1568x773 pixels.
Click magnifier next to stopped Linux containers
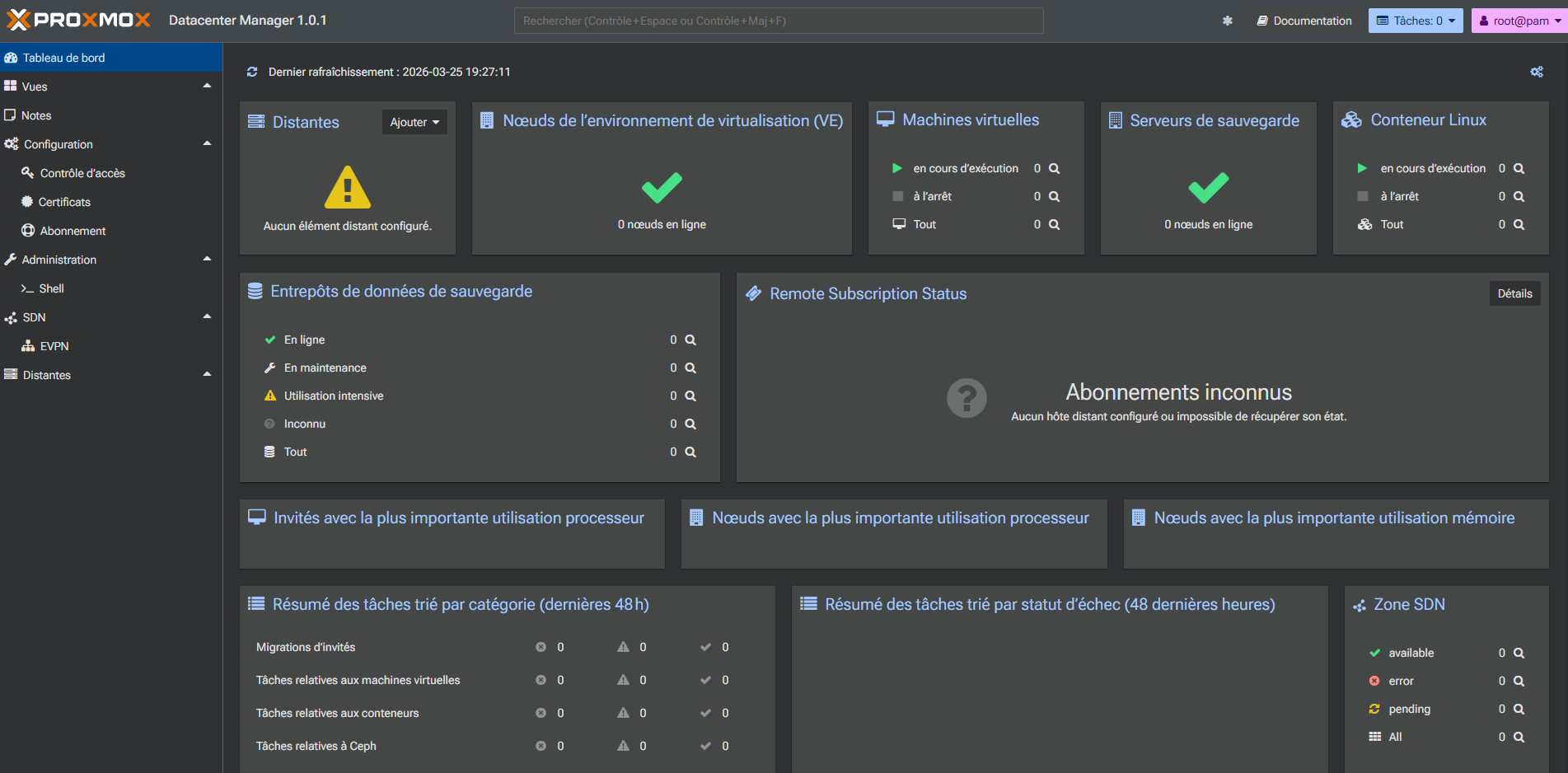click(1519, 196)
